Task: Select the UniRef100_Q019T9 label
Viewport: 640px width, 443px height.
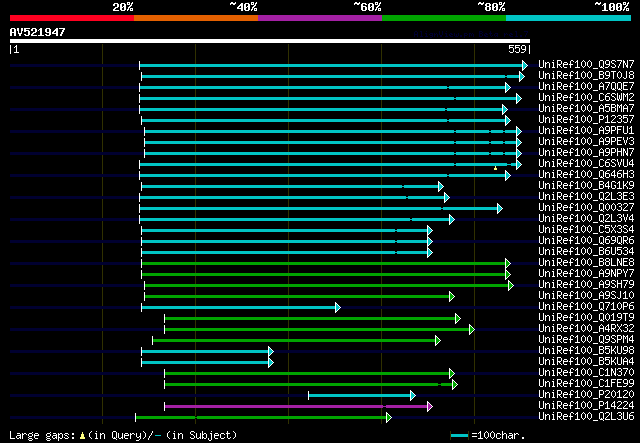Action: point(586,317)
